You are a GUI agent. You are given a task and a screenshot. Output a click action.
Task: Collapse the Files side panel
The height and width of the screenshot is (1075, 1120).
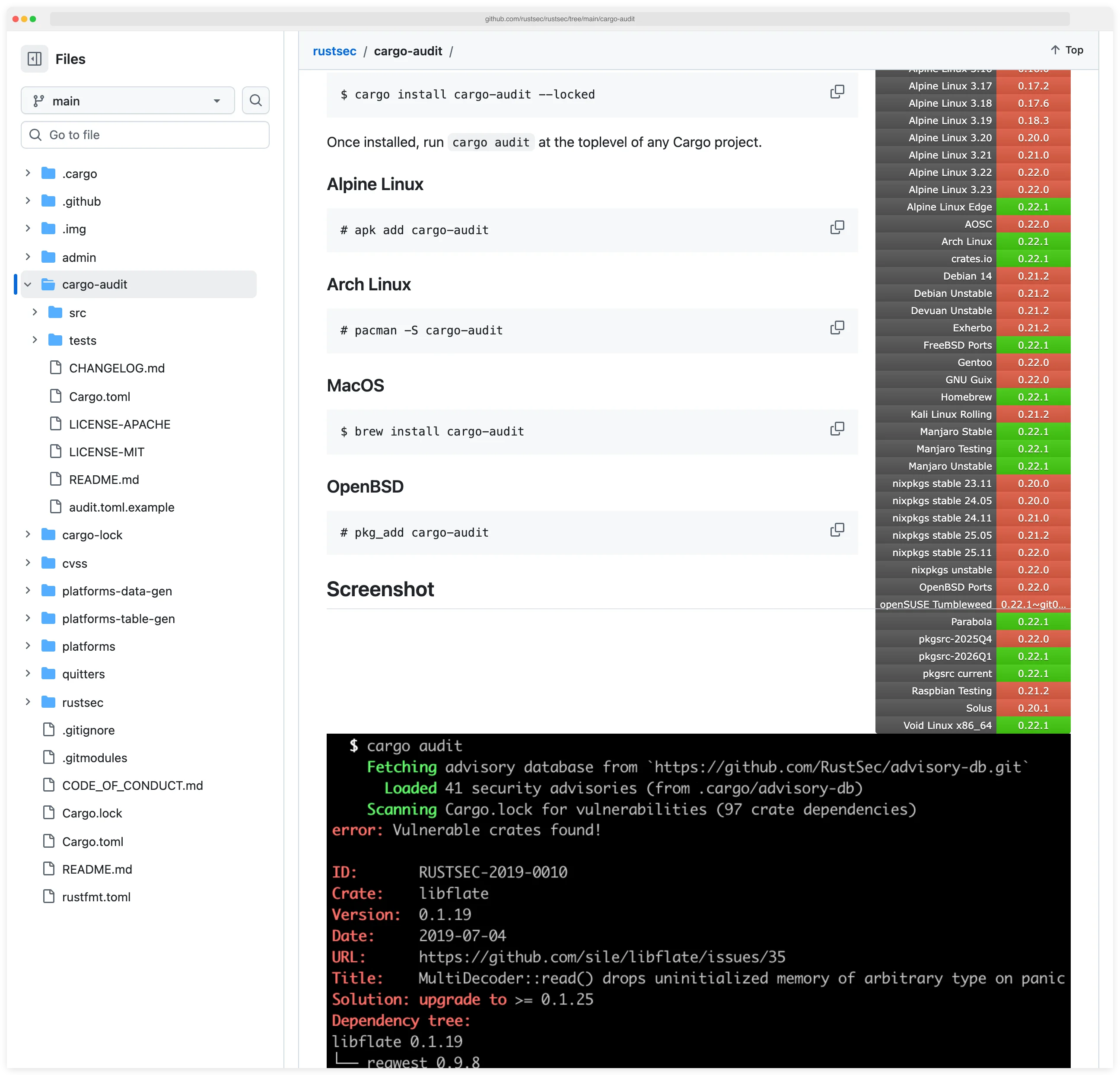[x=34, y=59]
